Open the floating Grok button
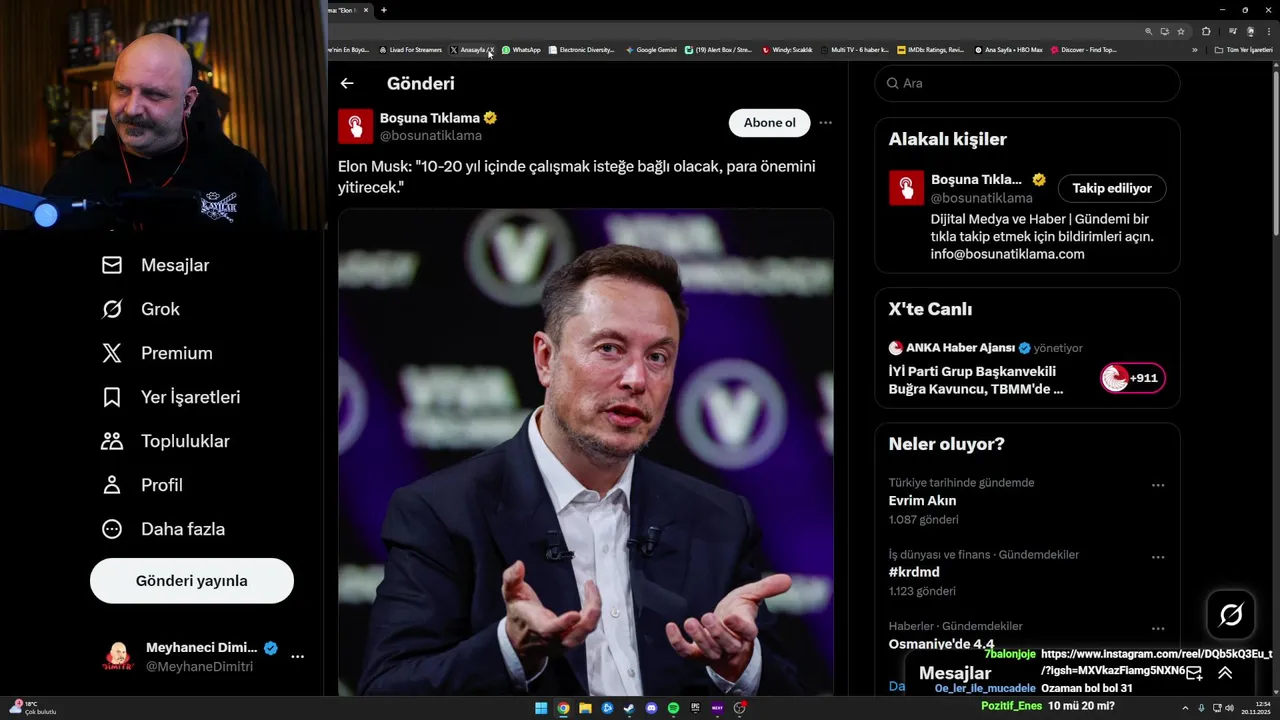 click(1231, 615)
